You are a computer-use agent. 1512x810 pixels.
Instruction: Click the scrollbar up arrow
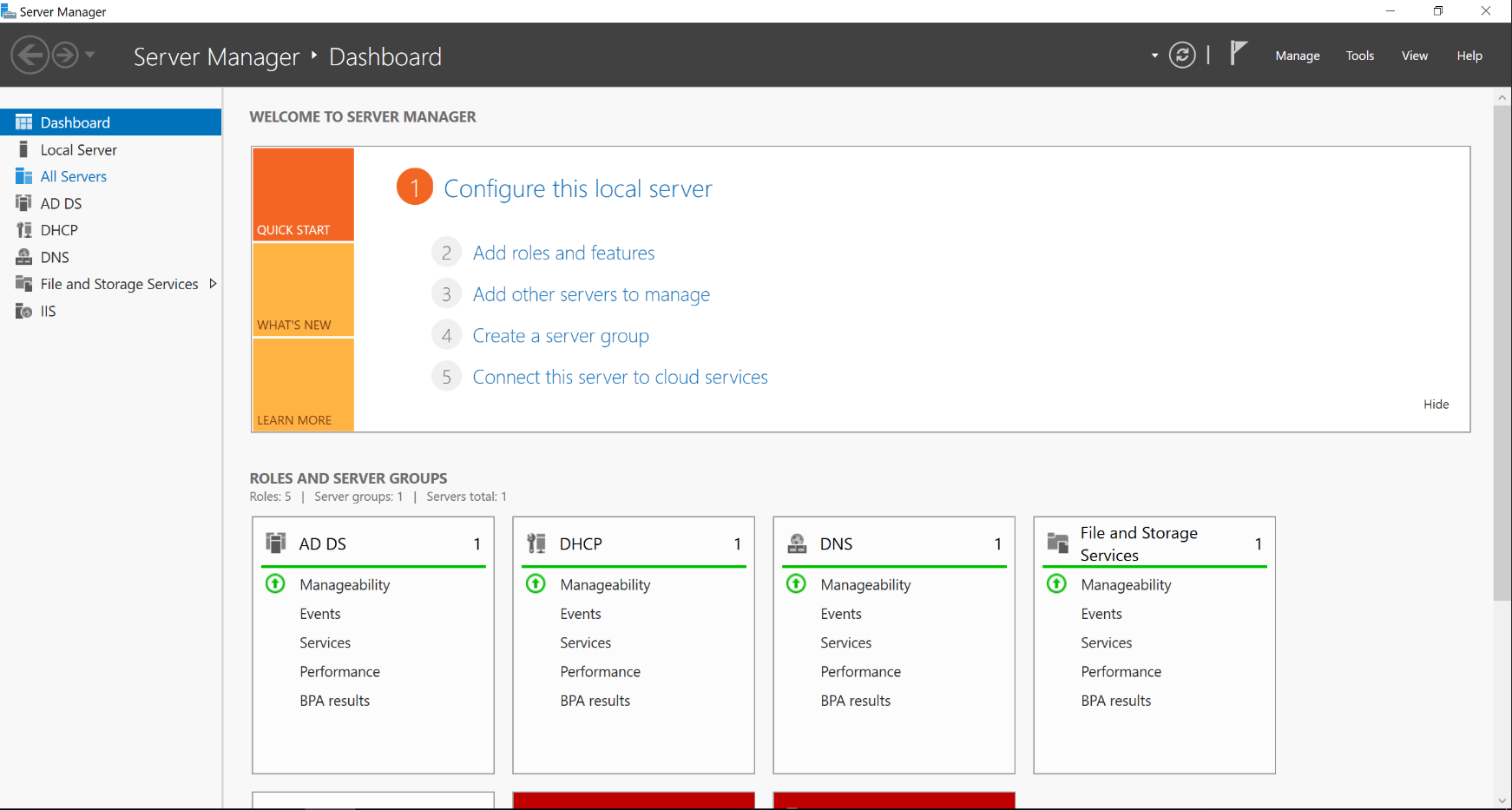click(1502, 97)
